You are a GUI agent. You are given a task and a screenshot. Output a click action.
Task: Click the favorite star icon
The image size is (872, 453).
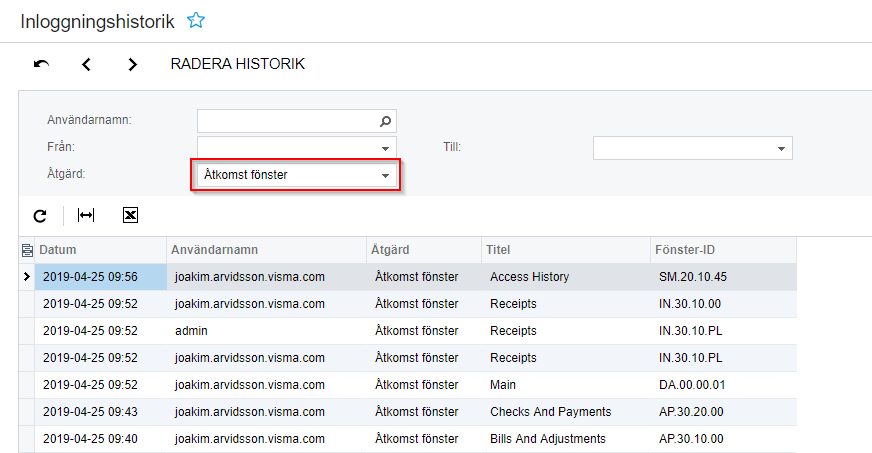pos(196,20)
